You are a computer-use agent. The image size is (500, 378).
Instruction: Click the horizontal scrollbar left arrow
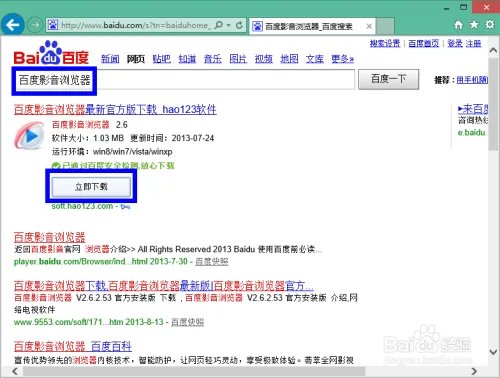pos(15,371)
